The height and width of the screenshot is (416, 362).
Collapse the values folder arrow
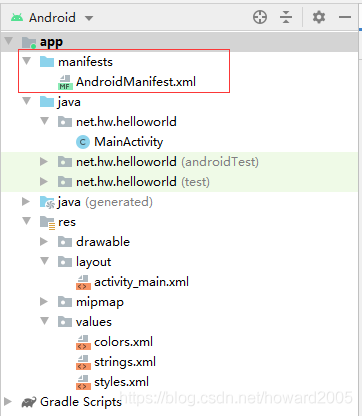click(45, 321)
